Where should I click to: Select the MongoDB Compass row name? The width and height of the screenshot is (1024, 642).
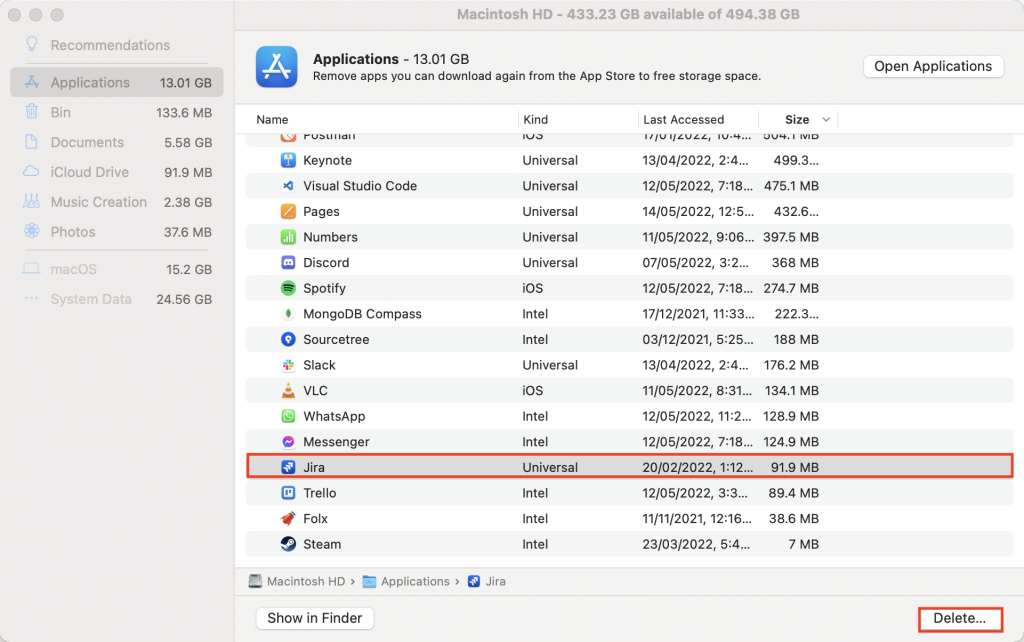(x=362, y=313)
